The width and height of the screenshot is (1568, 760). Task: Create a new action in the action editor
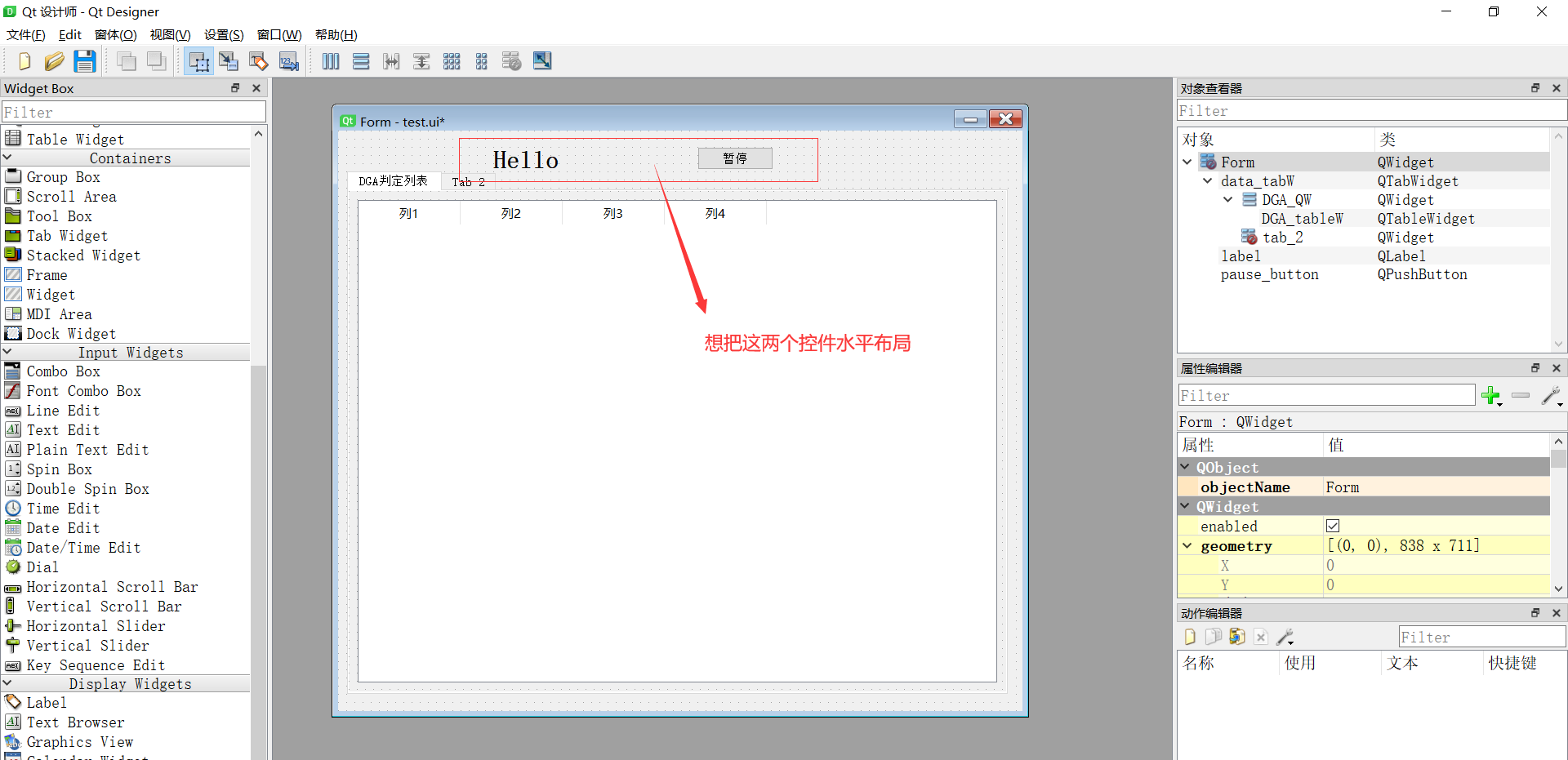pos(1189,637)
